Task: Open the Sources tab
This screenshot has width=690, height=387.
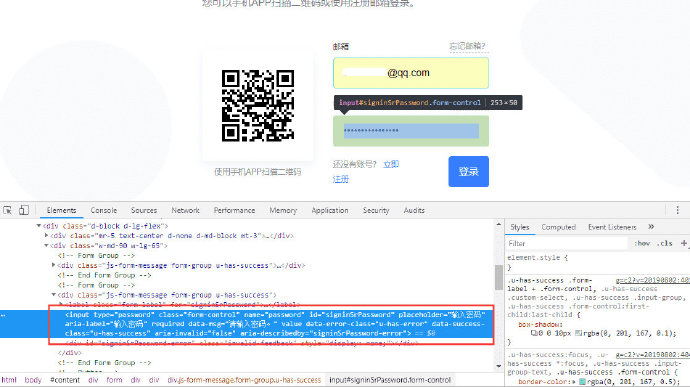Action: 144,210
